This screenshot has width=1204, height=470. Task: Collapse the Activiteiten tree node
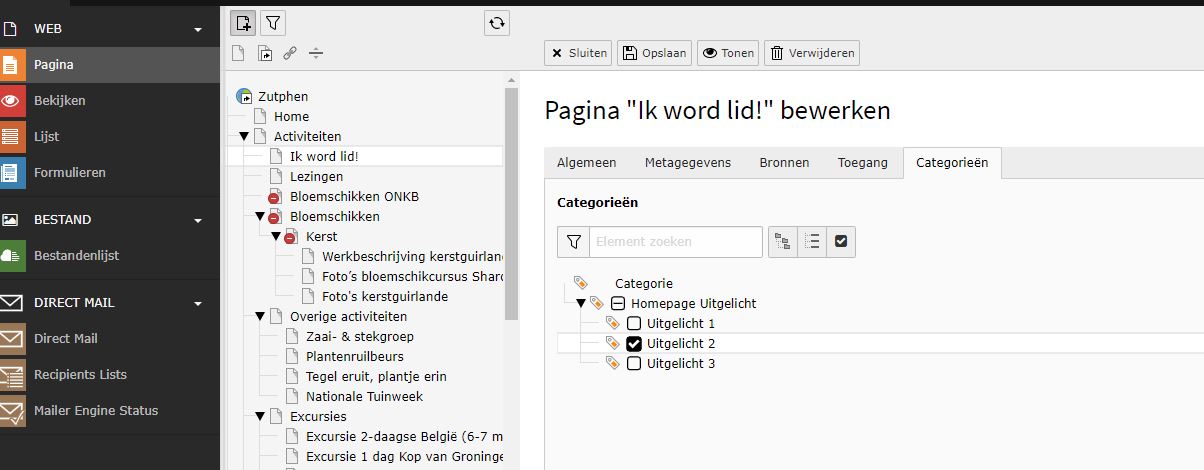point(243,137)
